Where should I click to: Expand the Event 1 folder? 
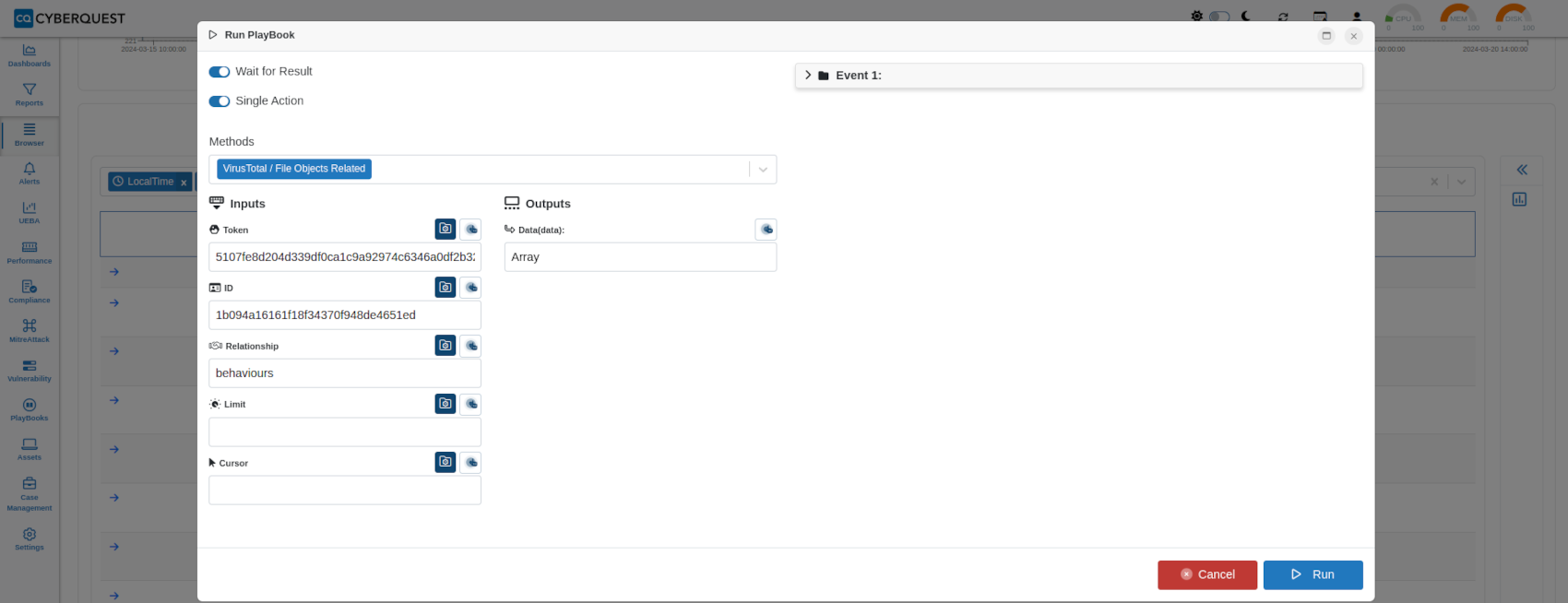tap(808, 76)
